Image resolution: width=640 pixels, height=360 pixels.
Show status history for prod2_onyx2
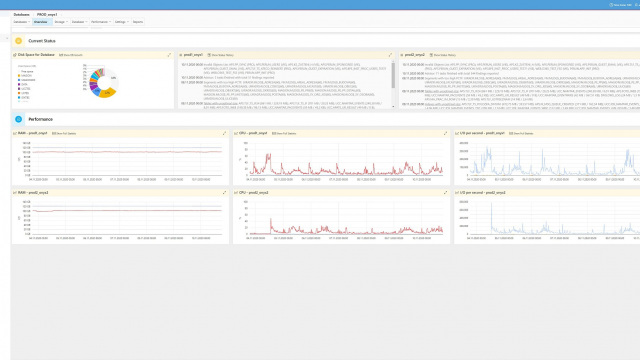pyautogui.click(x=443, y=55)
